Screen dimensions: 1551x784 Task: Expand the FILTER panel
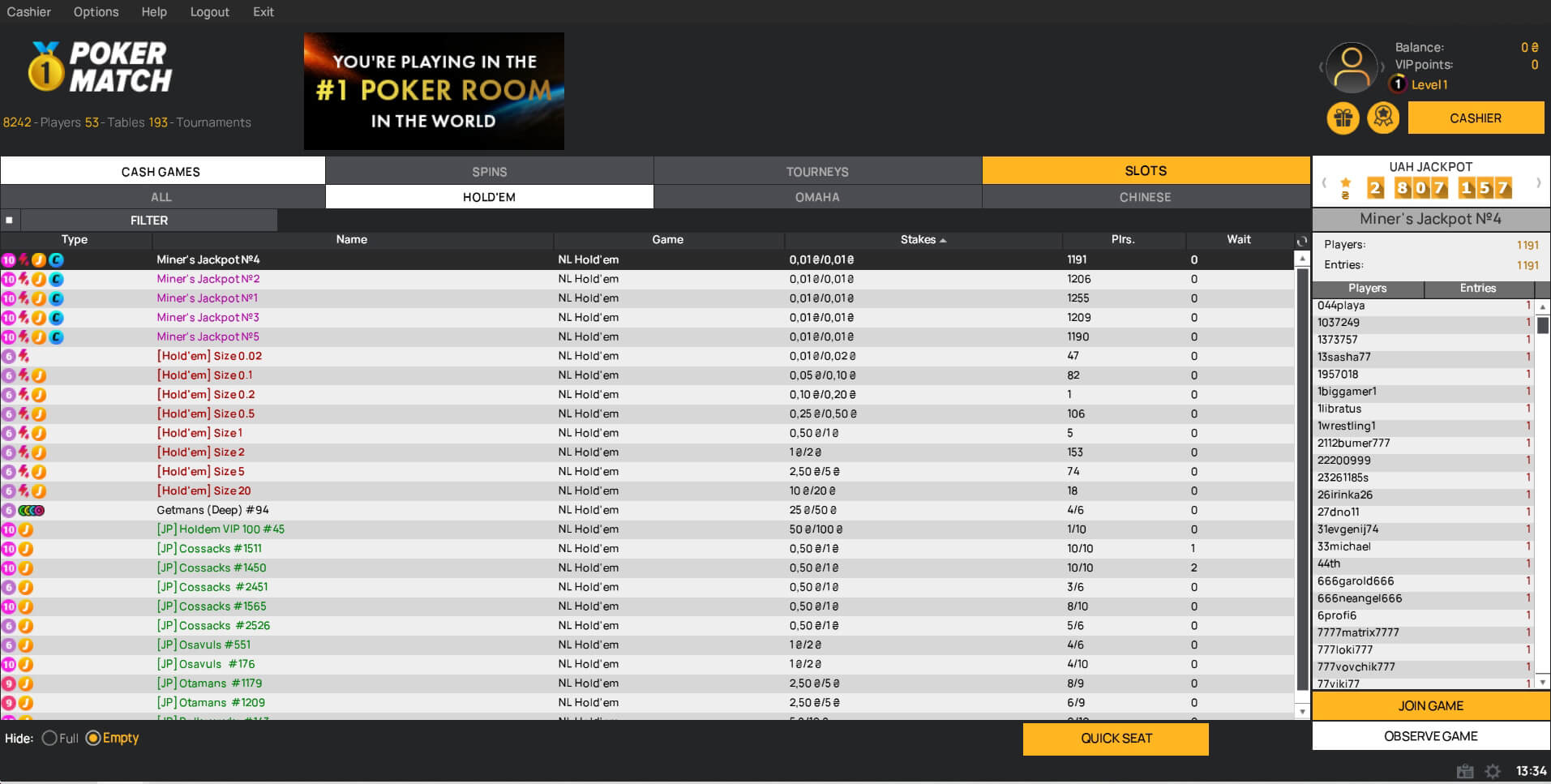[x=149, y=221]
